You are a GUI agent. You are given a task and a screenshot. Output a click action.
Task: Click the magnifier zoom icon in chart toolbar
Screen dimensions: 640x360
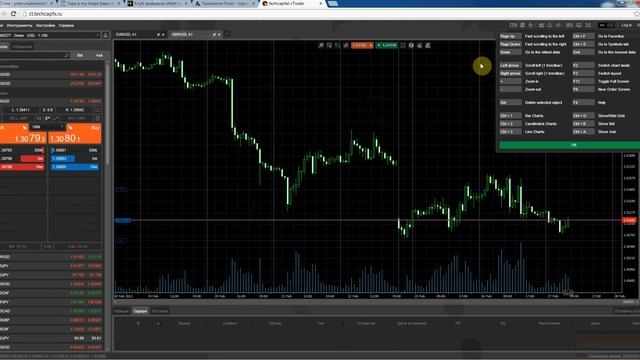tap(321, 45)
